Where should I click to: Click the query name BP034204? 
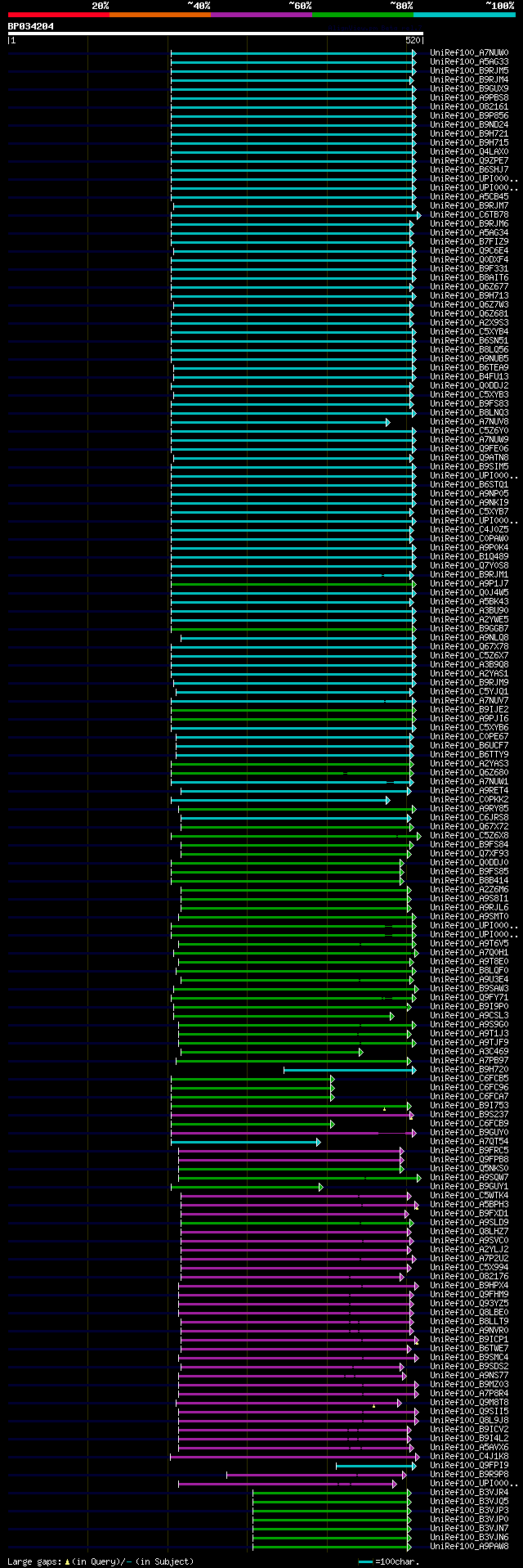click(31, 26)
